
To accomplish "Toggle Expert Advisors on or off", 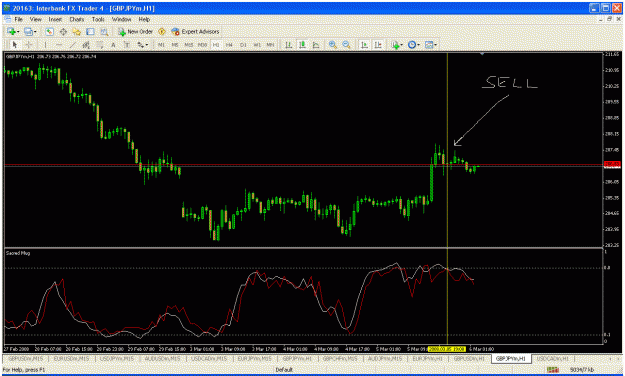I will pyautogui.click(x=196, y=31).
